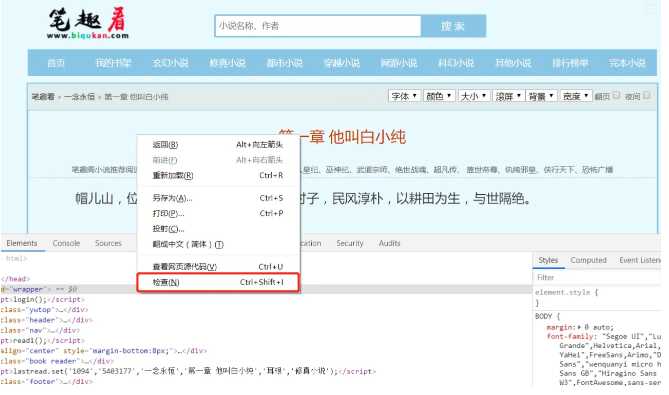Toggle the 夜间 night mode checkbox
This screenshot has height=395, width=669.
point(647,95)
